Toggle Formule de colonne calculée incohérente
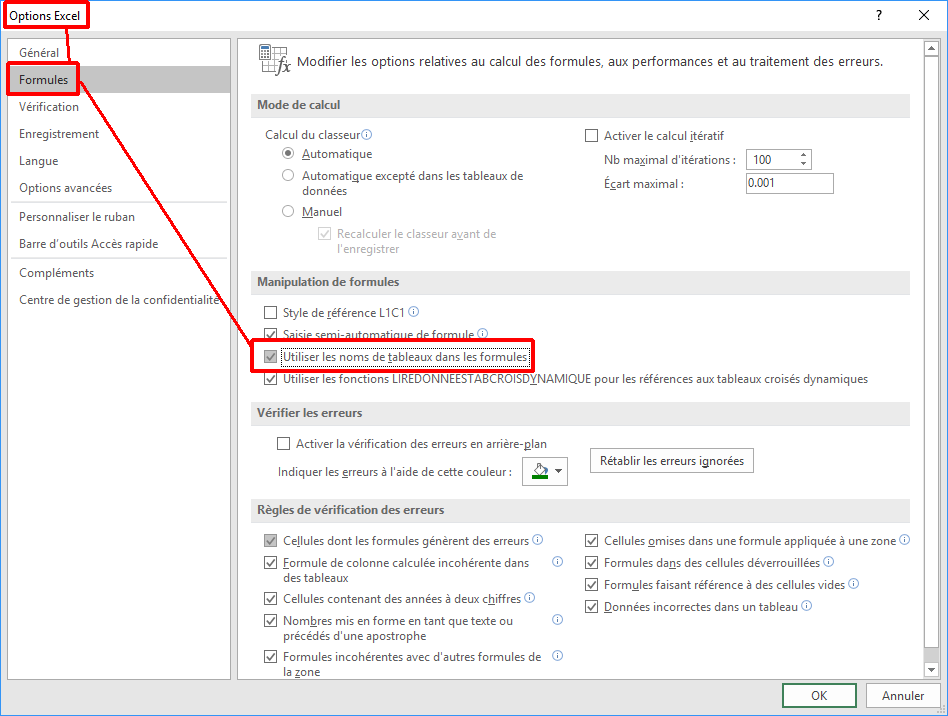This screenshot has width=948, height=716. coord(271,563)
